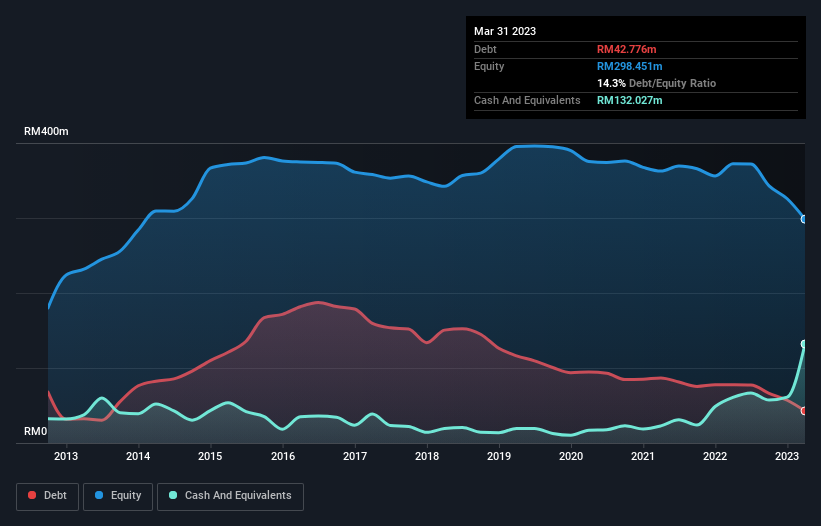
Task: Click the 2021 x-axis label
Action: [643, 457]
